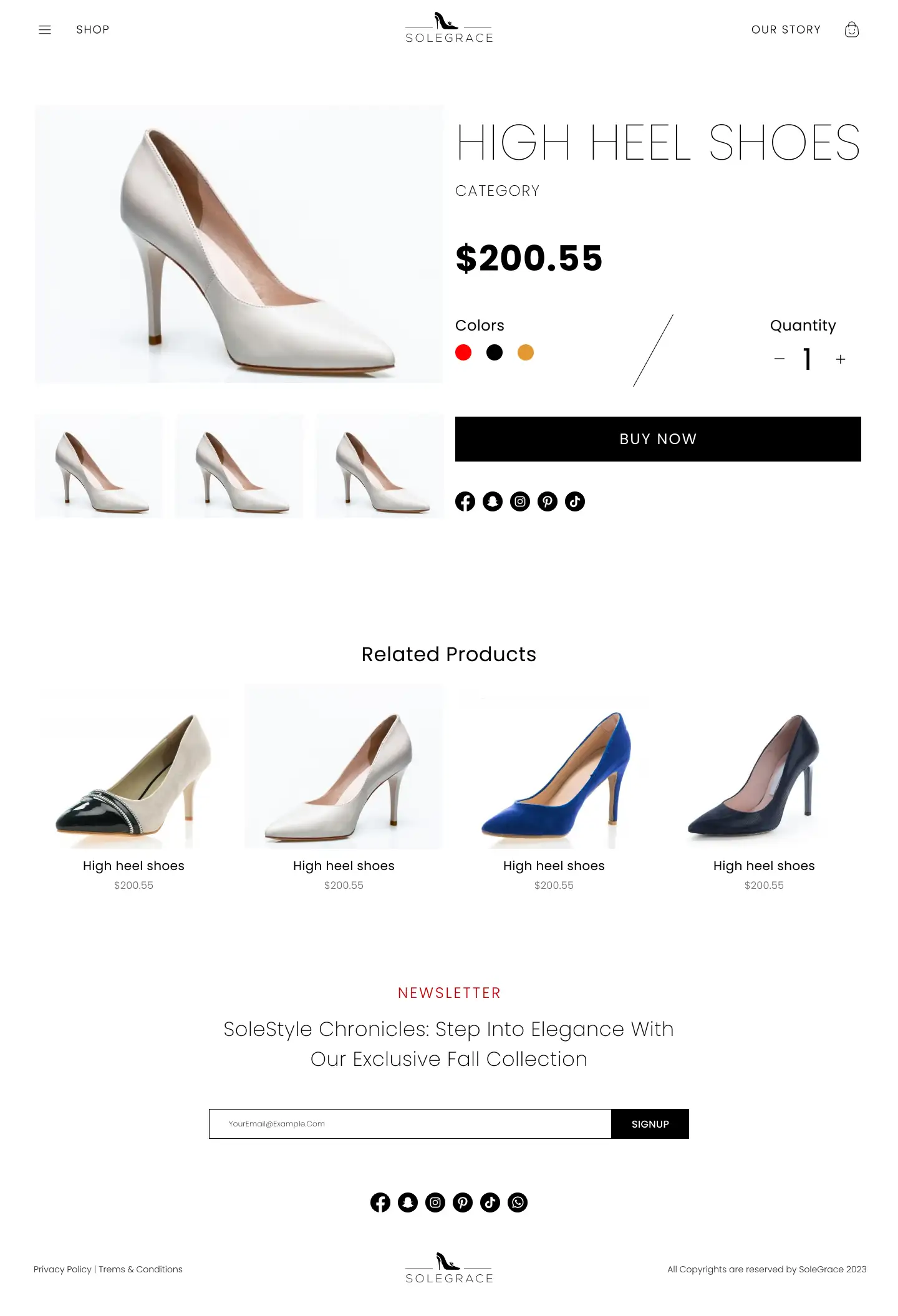Select the red color swatch
Screen dimensions: 898x1316
pos(463,352)
